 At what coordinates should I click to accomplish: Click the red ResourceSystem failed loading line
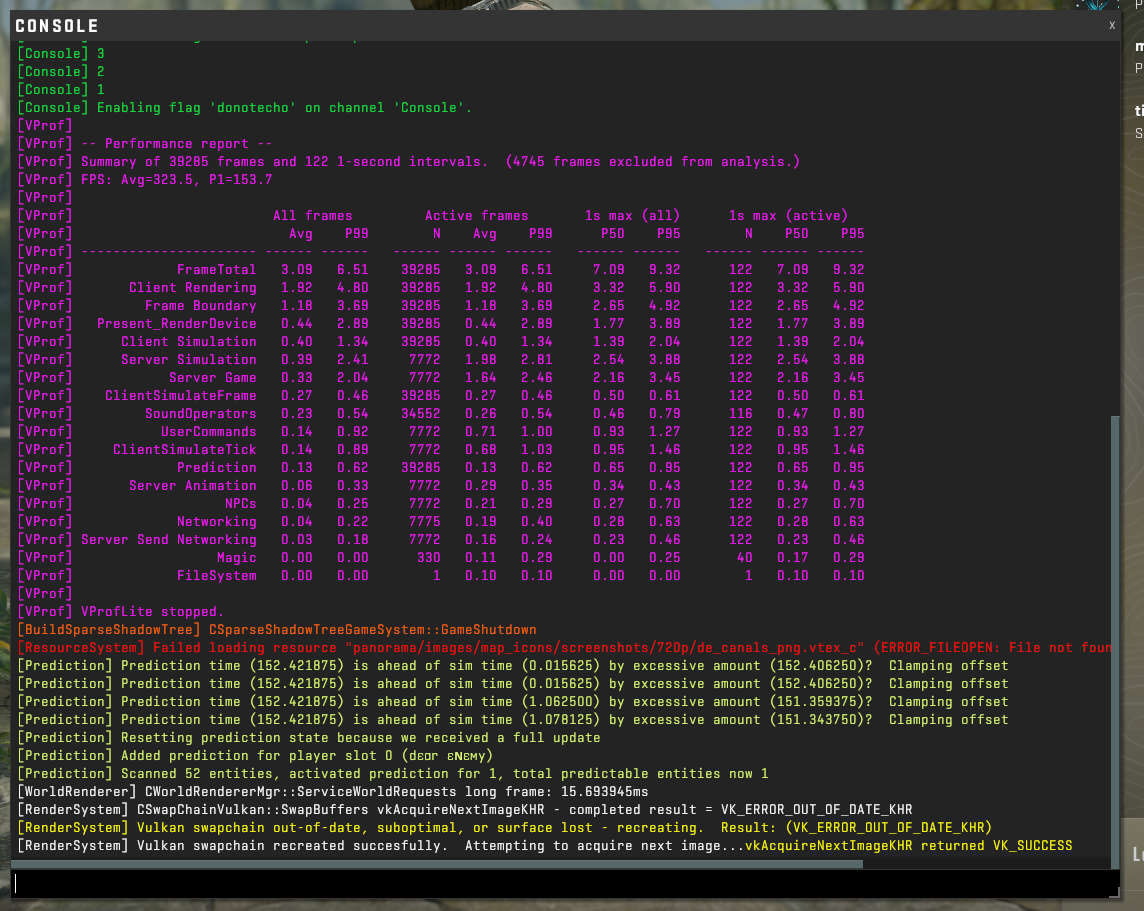[563, 648]
